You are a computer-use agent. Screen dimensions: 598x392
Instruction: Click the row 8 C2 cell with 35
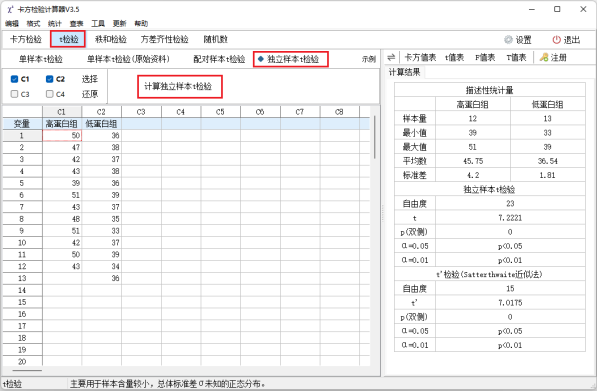tap(101, 219)
